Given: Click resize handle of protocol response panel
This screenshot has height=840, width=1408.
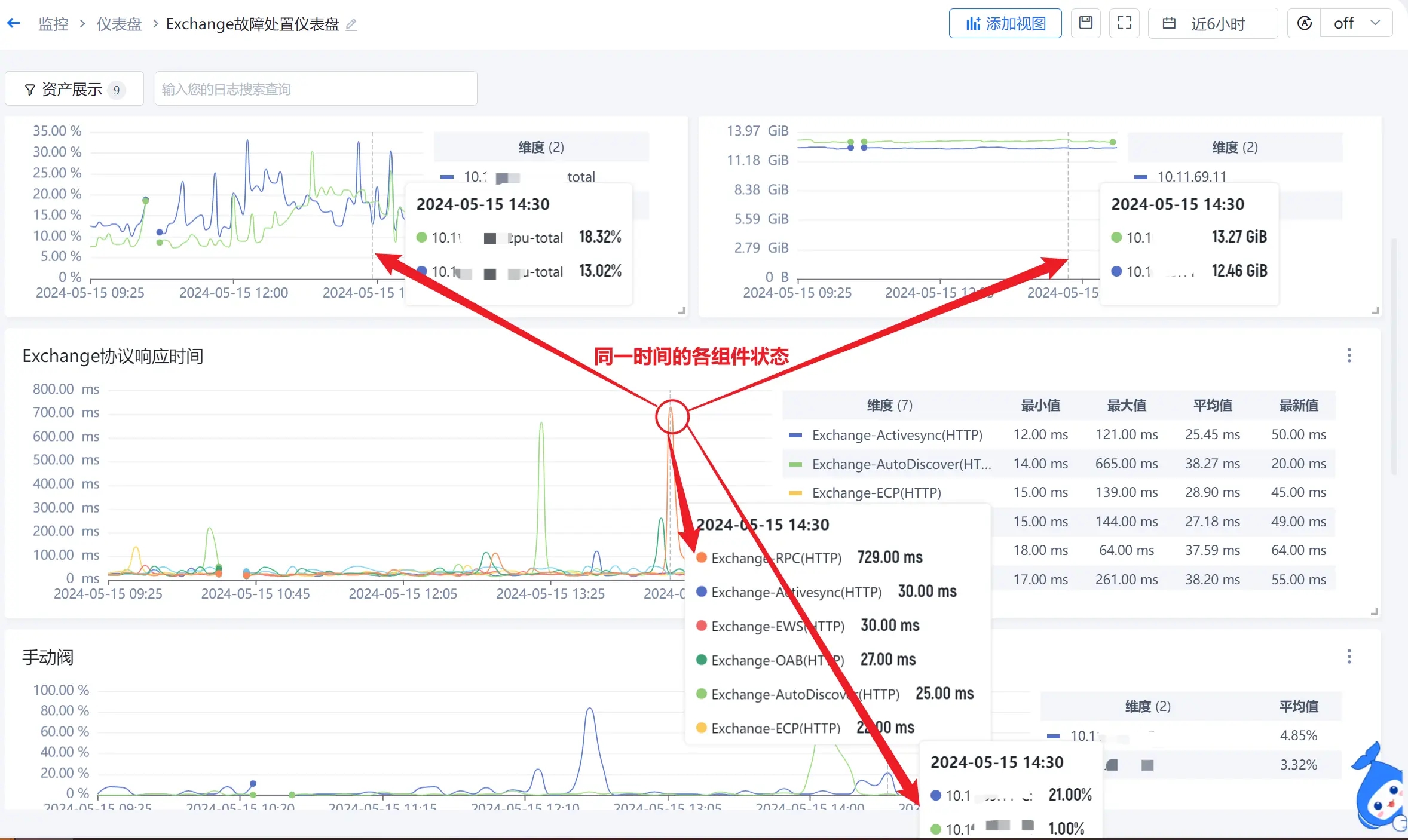Looking at the screenshot, I should pyautogui.click(x=1374, y=611).
